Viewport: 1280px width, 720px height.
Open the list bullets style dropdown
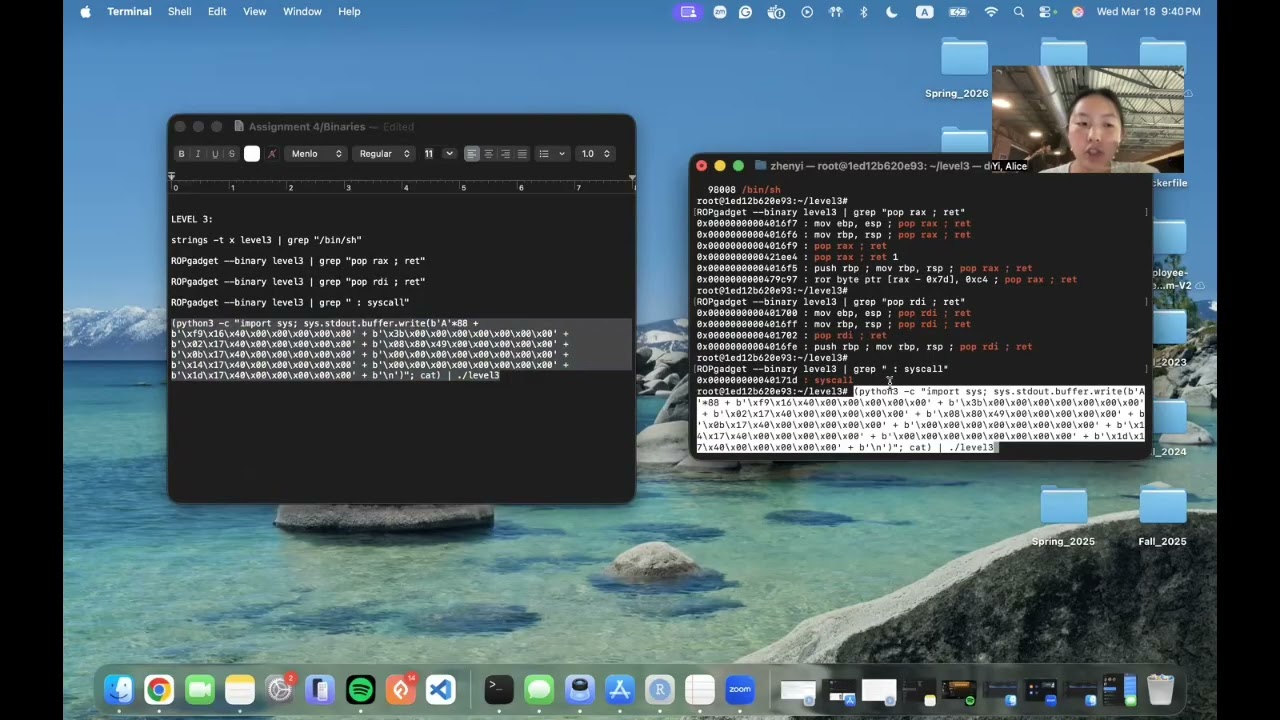(552, 154)
